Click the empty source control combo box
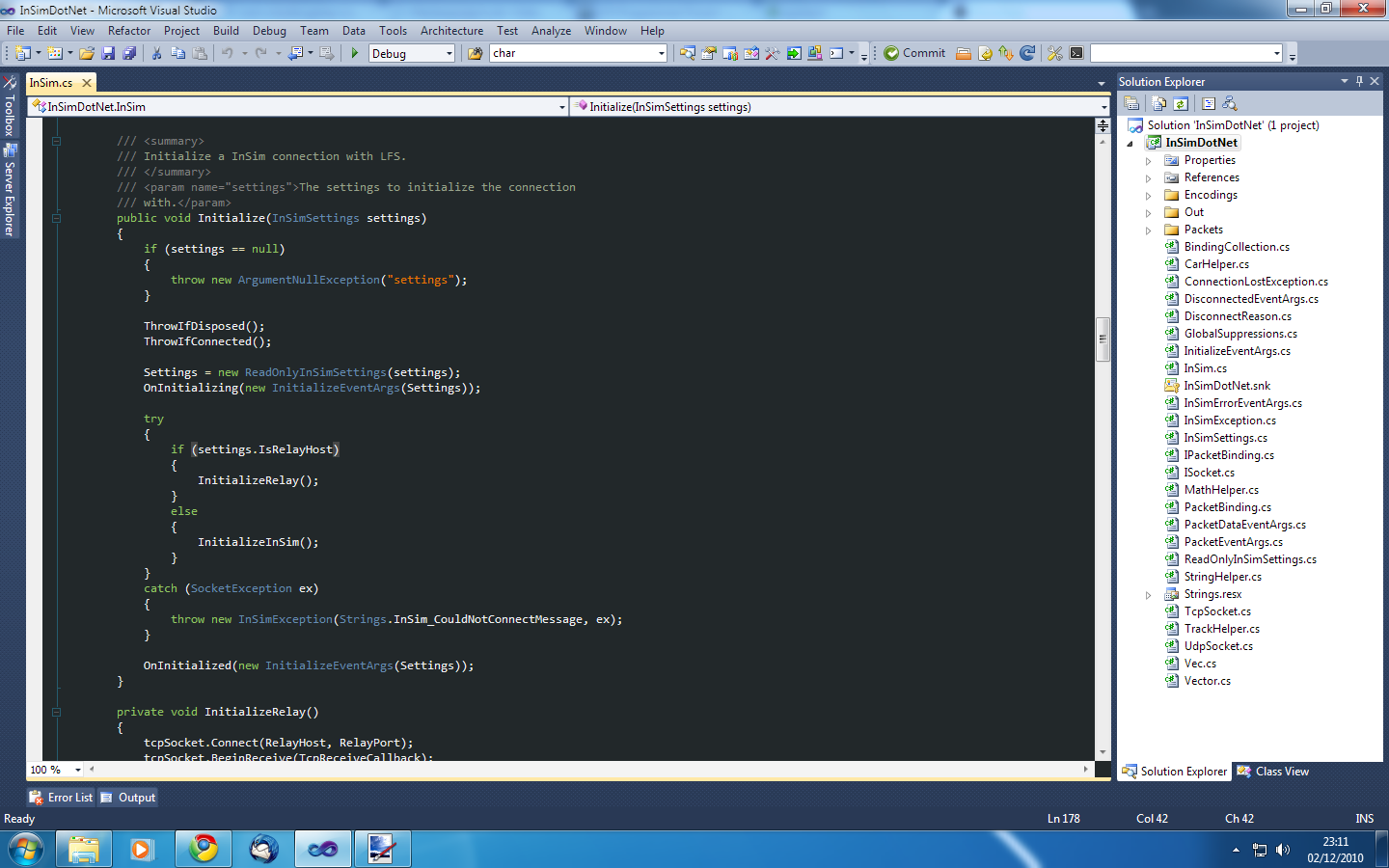Image resolution: width=1389 pixels, height=868 pixels. click(1186, 53)
